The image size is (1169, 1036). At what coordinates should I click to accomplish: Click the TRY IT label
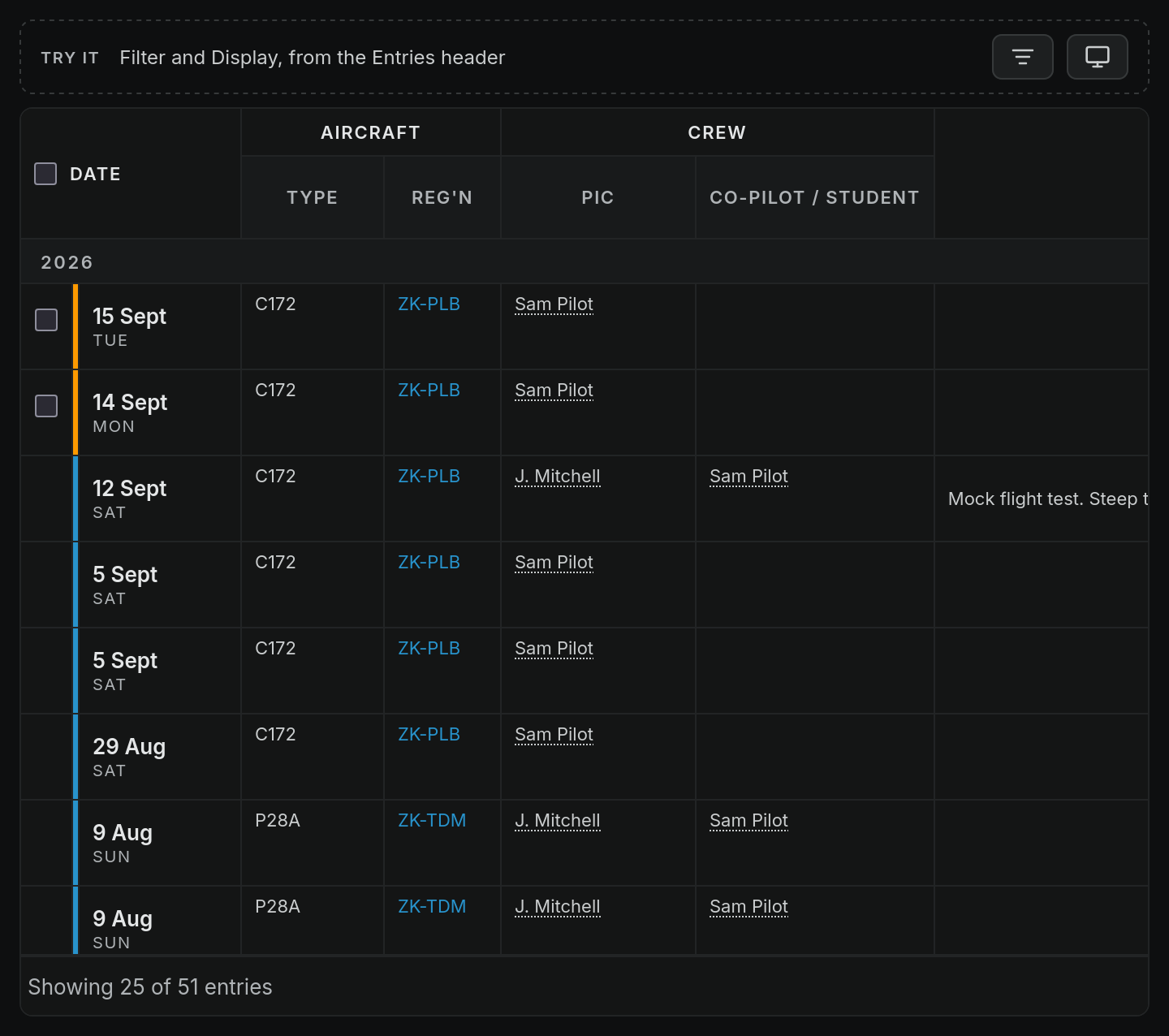(70, 58)
